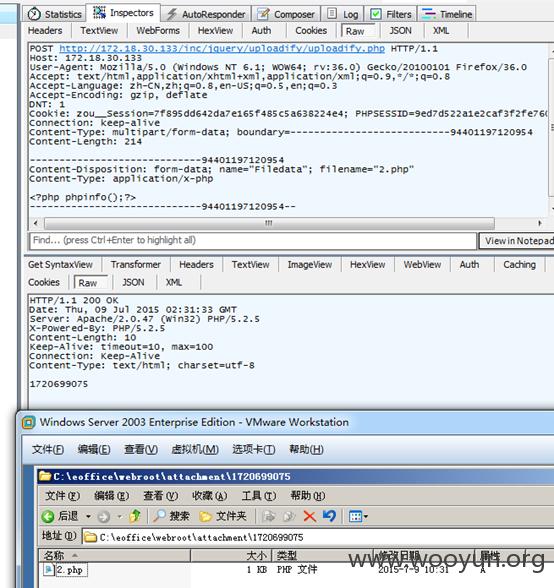Click the horizontal scrollbar left arrow
This screenshot has width=554, height=588.
(x=36, y=224)
